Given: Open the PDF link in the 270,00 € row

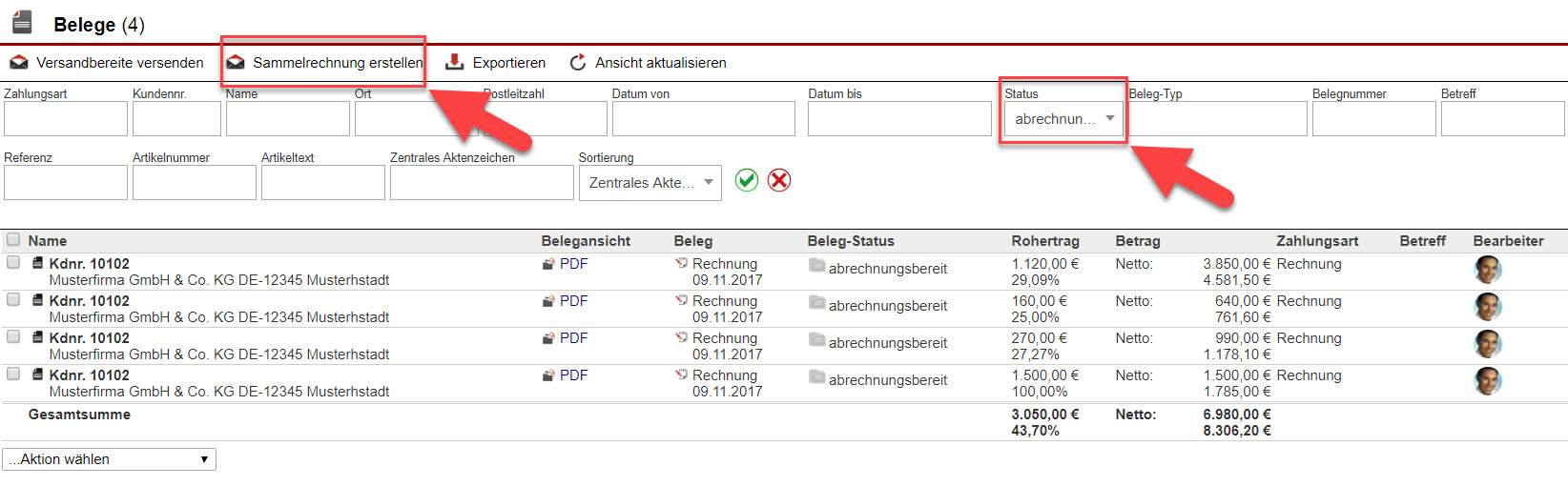Looking at the screenshot, I should (573, 338).
